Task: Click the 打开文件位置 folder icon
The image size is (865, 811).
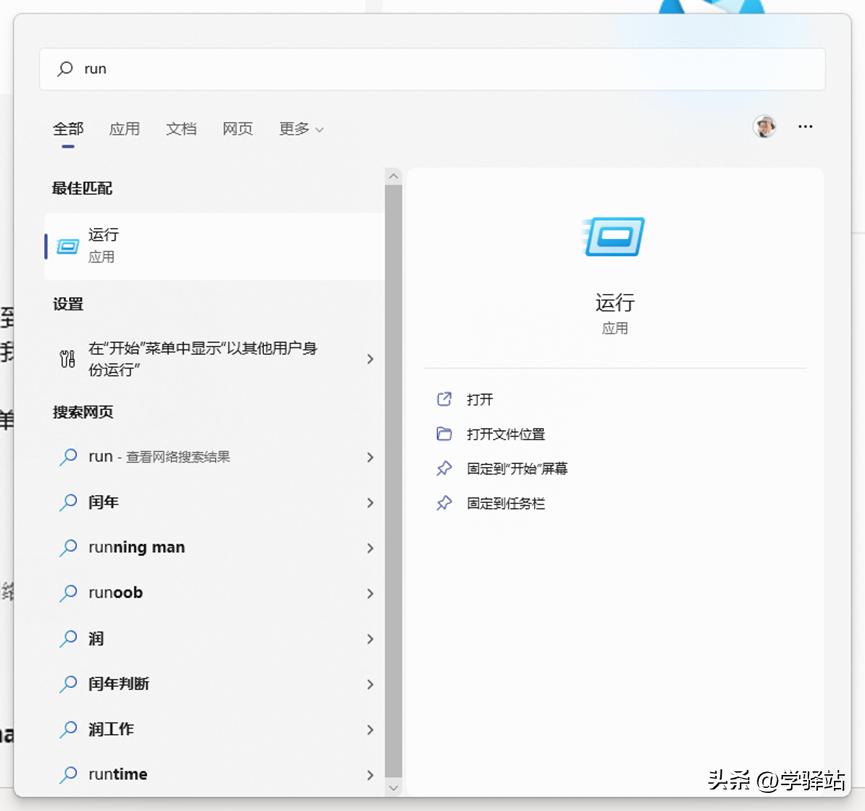Action: coord(443,434)
